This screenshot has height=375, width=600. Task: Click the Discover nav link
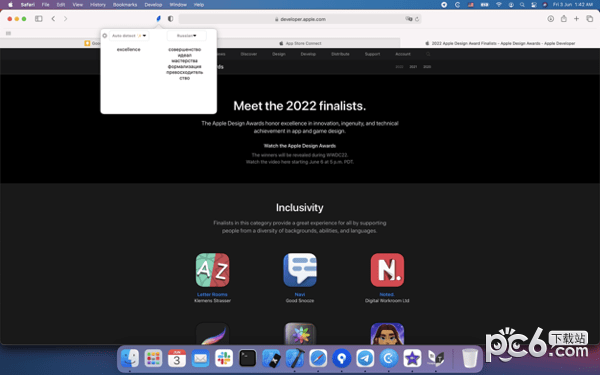coord(249,54)
